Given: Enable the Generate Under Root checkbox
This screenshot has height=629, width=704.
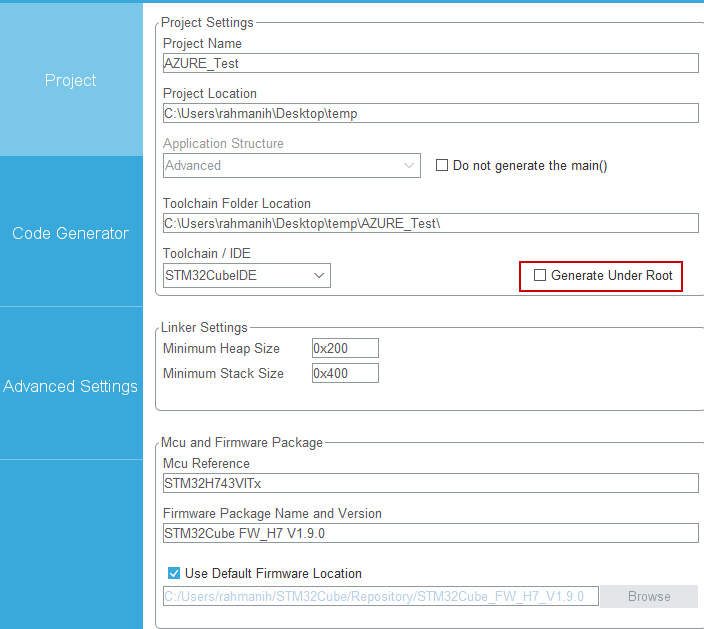Looking at the screenshot, I should tap(540, 275).
